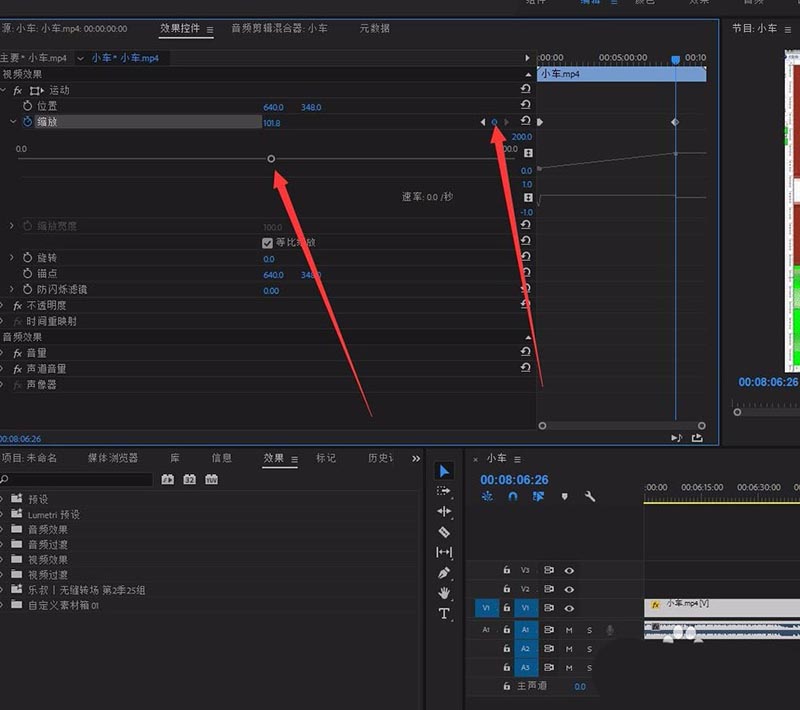Open timeline 小车 panel menu icon

[517, 460]
